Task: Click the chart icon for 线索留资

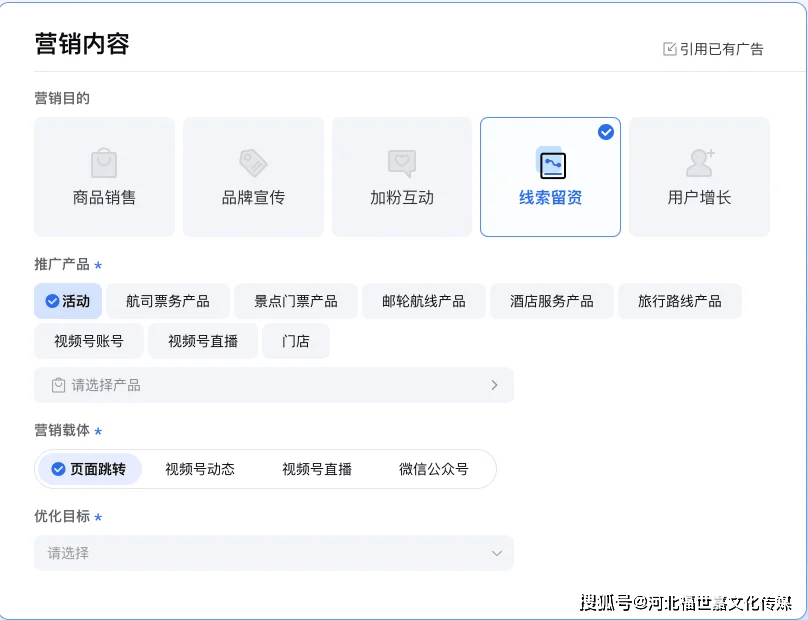Action: click(x=551, y=164)
